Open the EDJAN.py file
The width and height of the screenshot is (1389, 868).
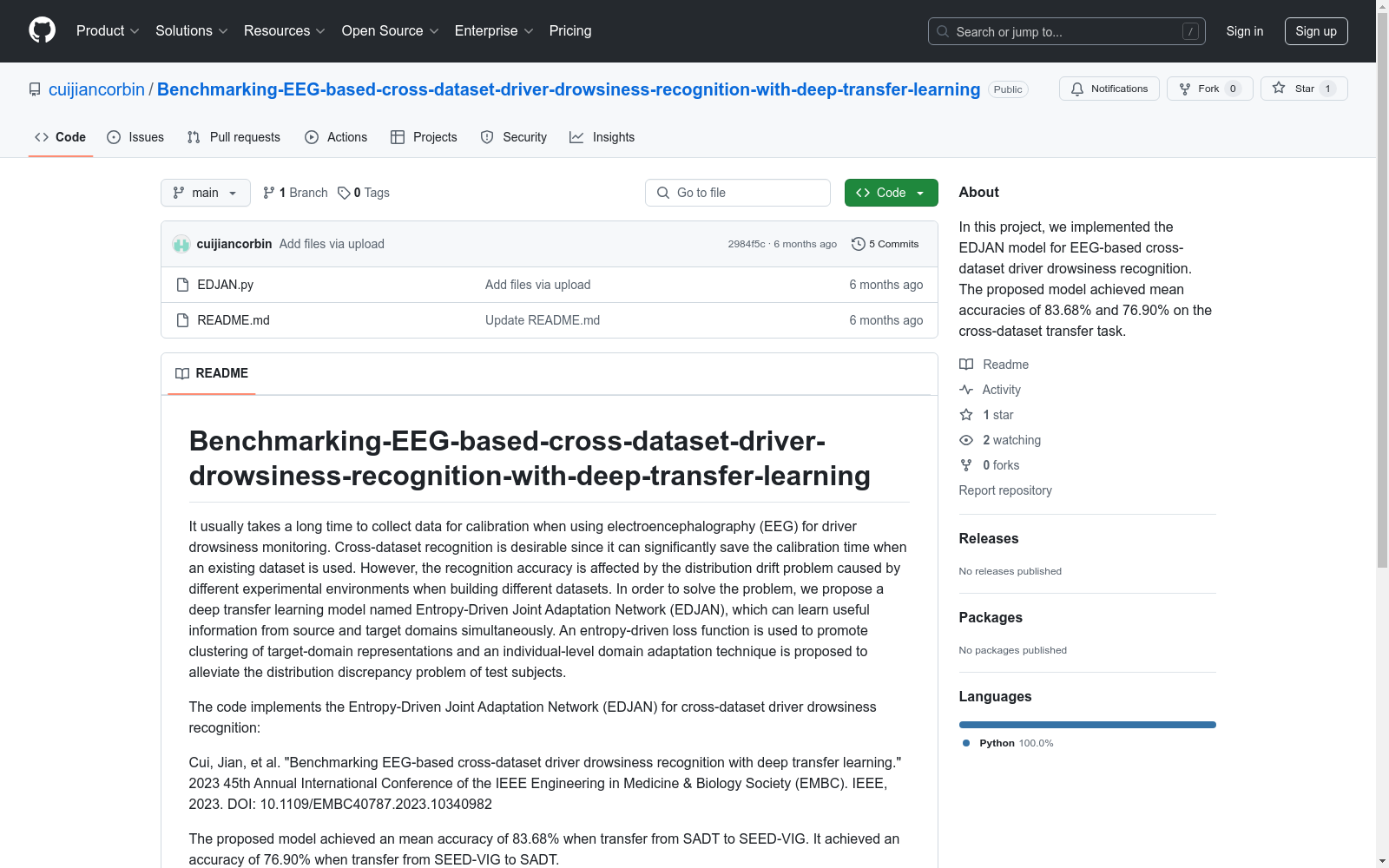(x=226, y=285)
